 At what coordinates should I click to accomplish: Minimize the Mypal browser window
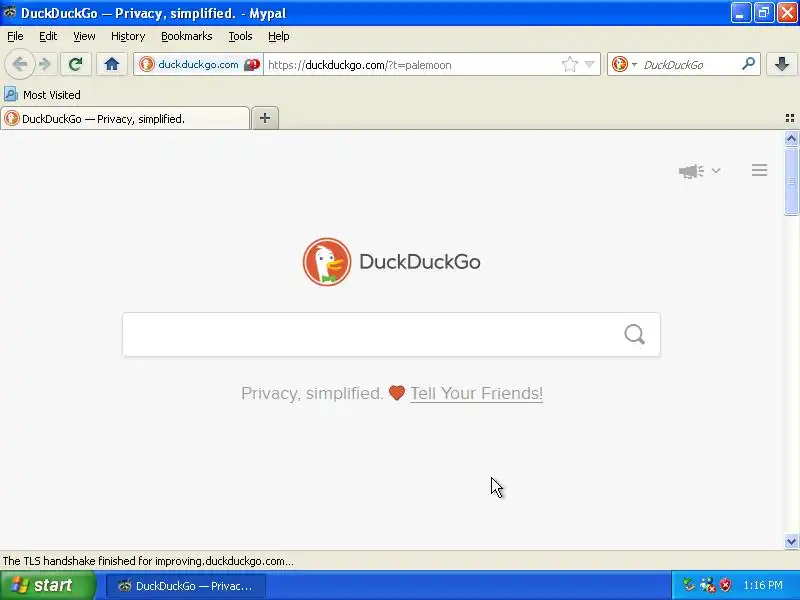coord(740,13)
